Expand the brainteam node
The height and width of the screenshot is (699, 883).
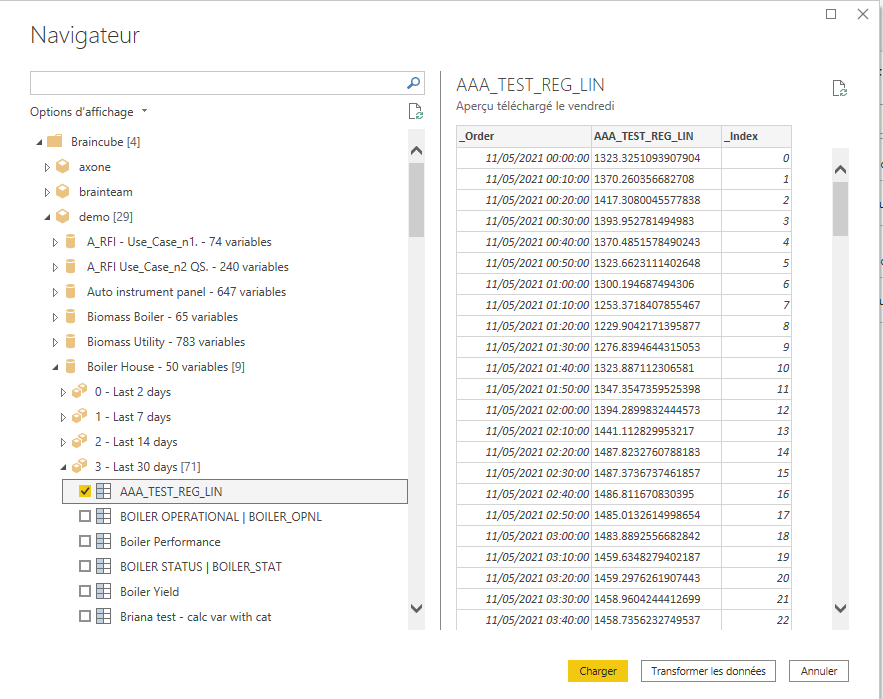click(x=47, y=192)
